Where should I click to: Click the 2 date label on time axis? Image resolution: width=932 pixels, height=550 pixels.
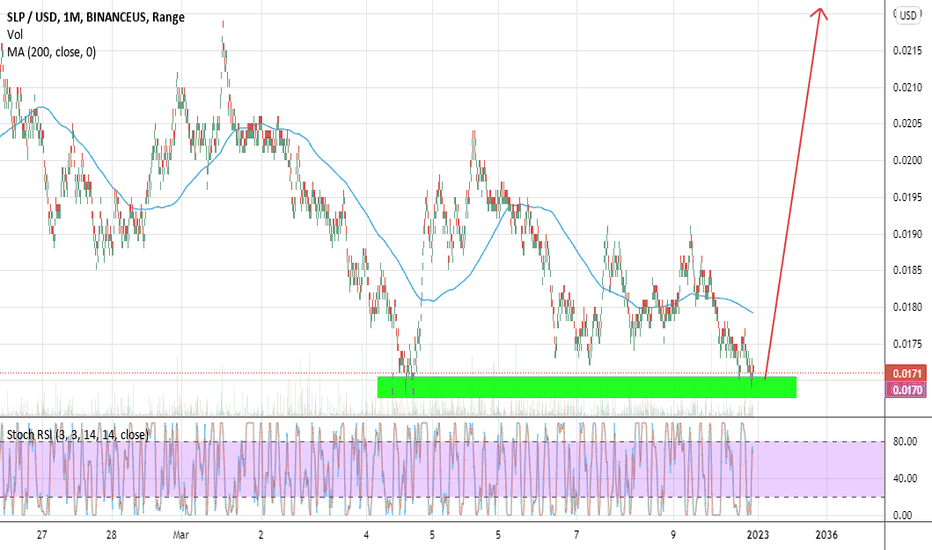(x=260, y=535)
